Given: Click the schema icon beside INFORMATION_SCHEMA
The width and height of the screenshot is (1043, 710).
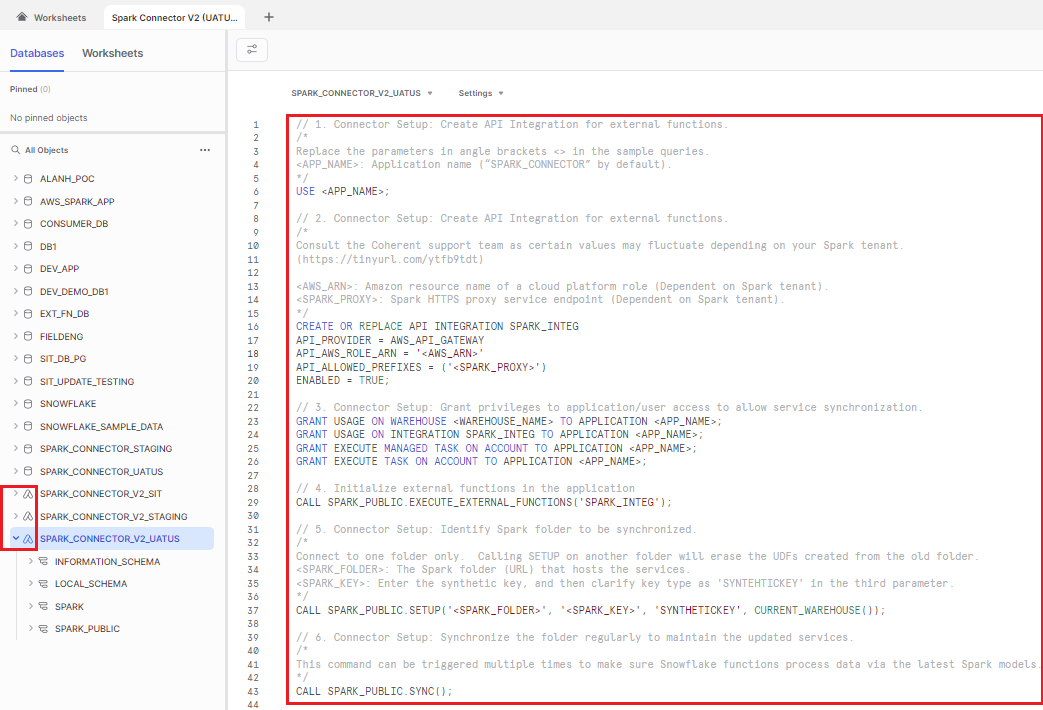Looking at the screenshot, I should point(43,562).
